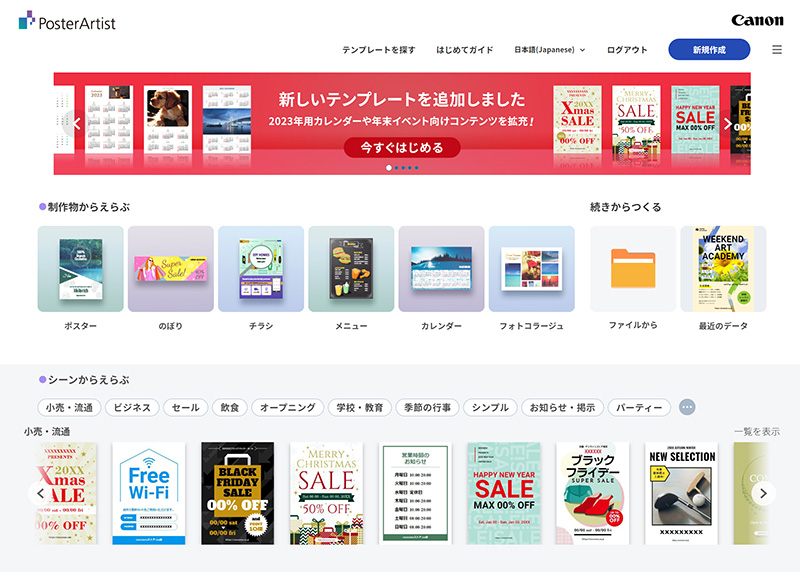Screen dimensions: 800x572
Task: Open はじめてガイド in navigation
Action: click(464, 50)
